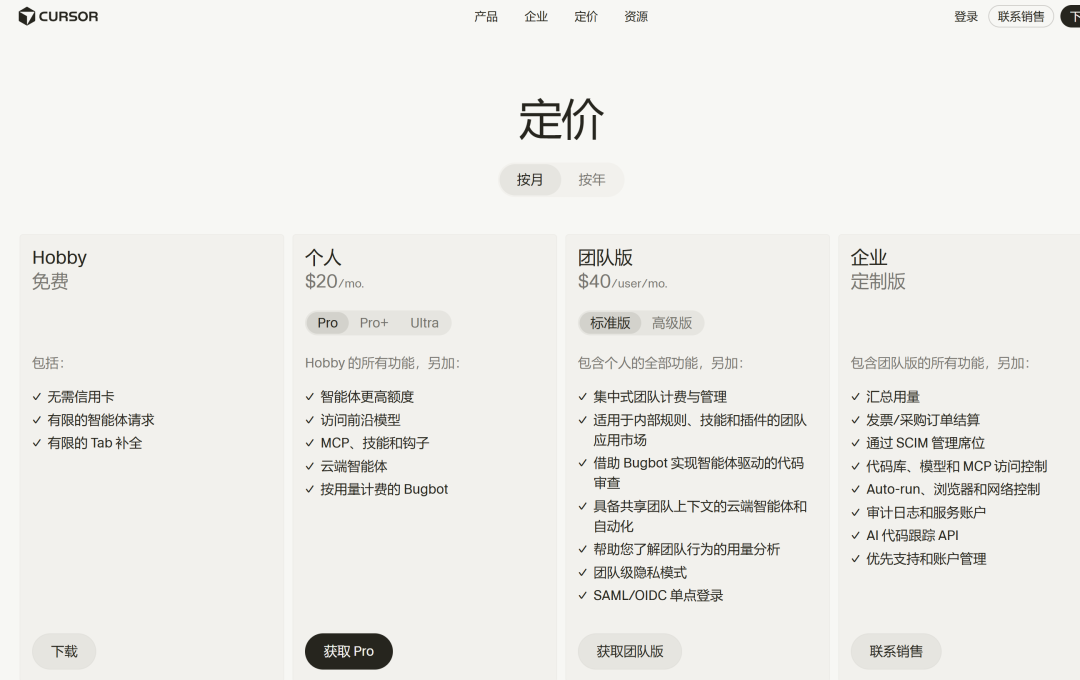1080x680 pixels.
Task: Go to the 定价 navigation item
Action: [586, 17]
